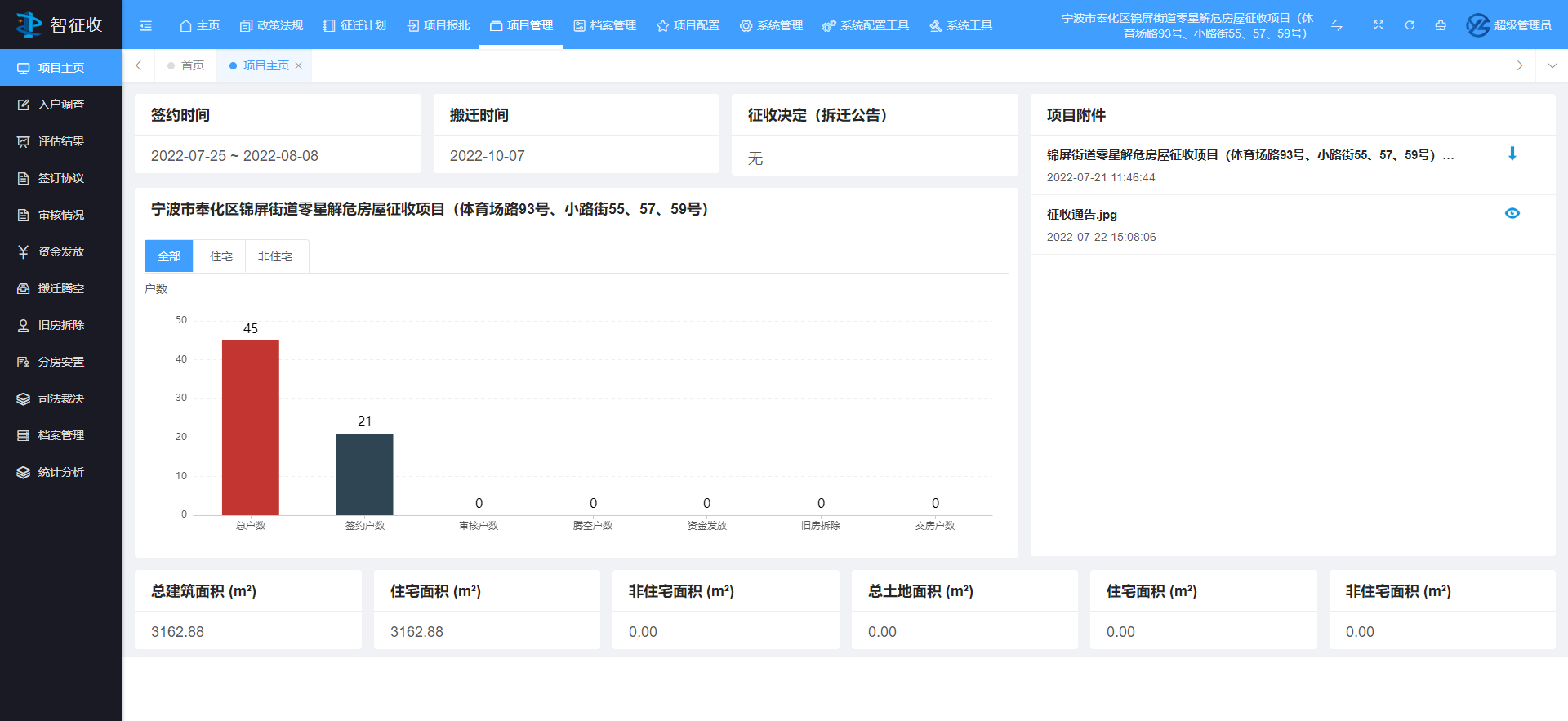
Task: Click the red 总户数 bar in chart
Action: point(251,427)
